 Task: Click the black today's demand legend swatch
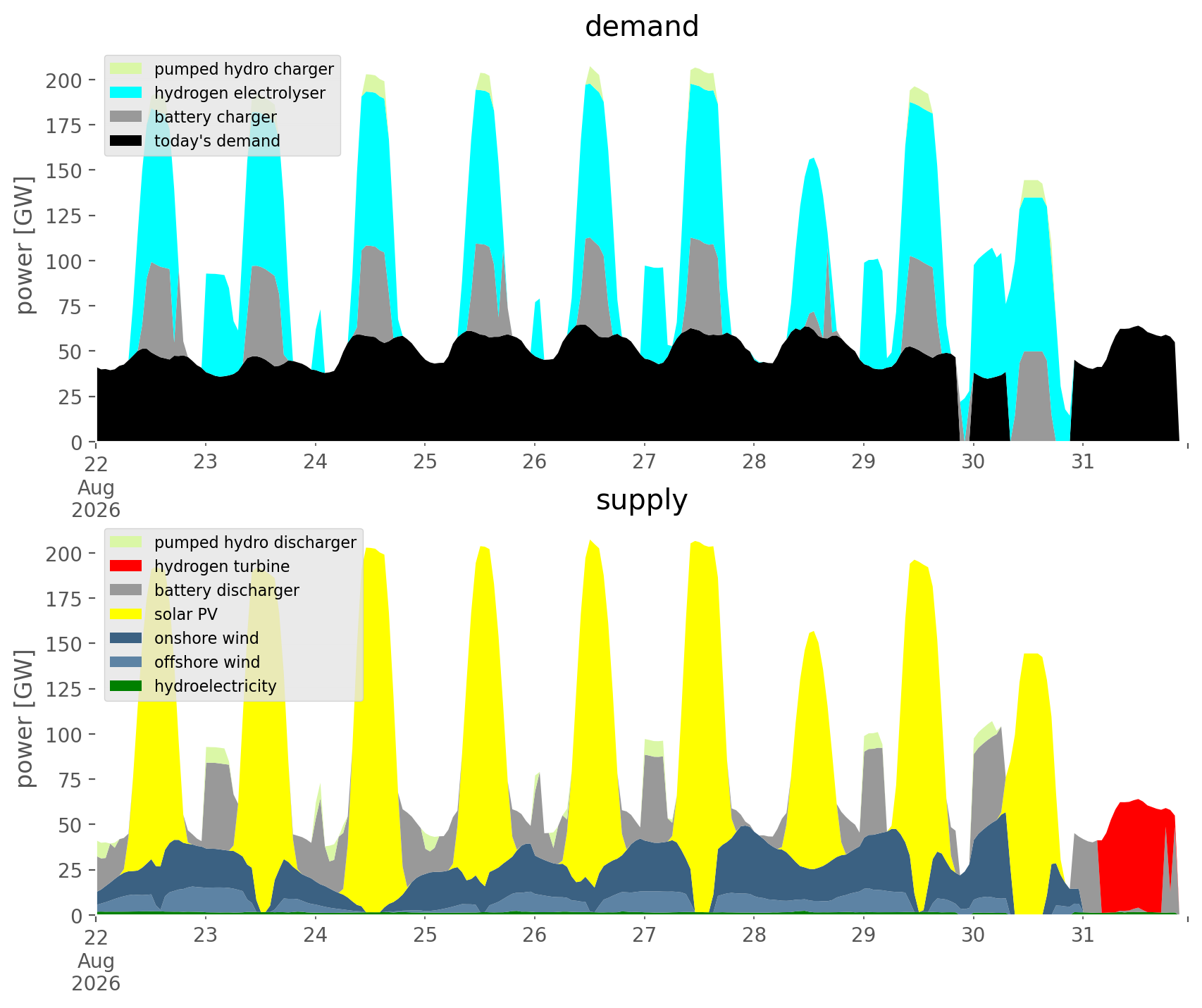point(126,141)
